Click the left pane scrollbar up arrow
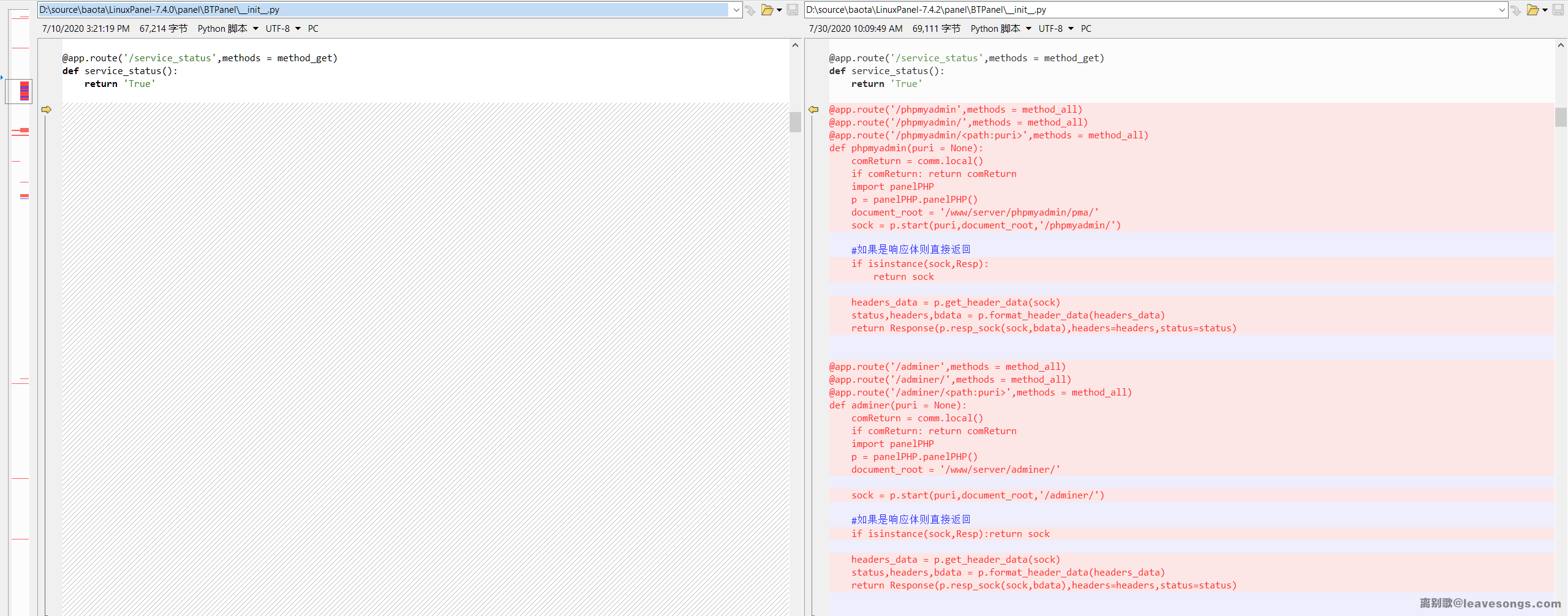The image size is (1568, 616). click(795, 45)
